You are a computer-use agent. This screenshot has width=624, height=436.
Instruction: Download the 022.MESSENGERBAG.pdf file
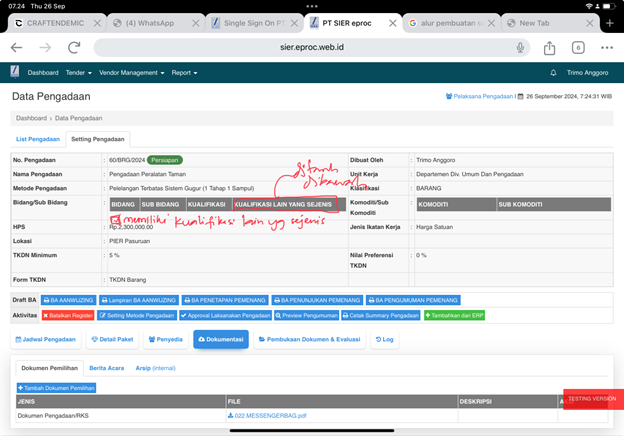(267, 415)
